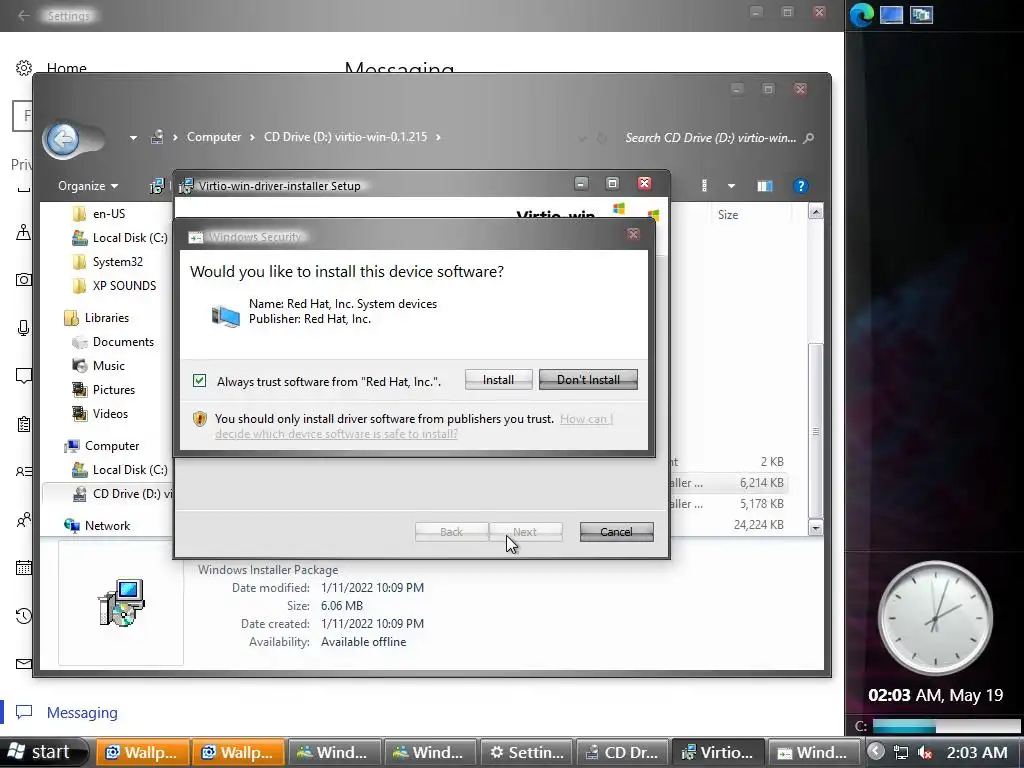This screenshot has height=768, width=1024.
Task: Click the location icon in Settings sidebar
Action: 24,232
